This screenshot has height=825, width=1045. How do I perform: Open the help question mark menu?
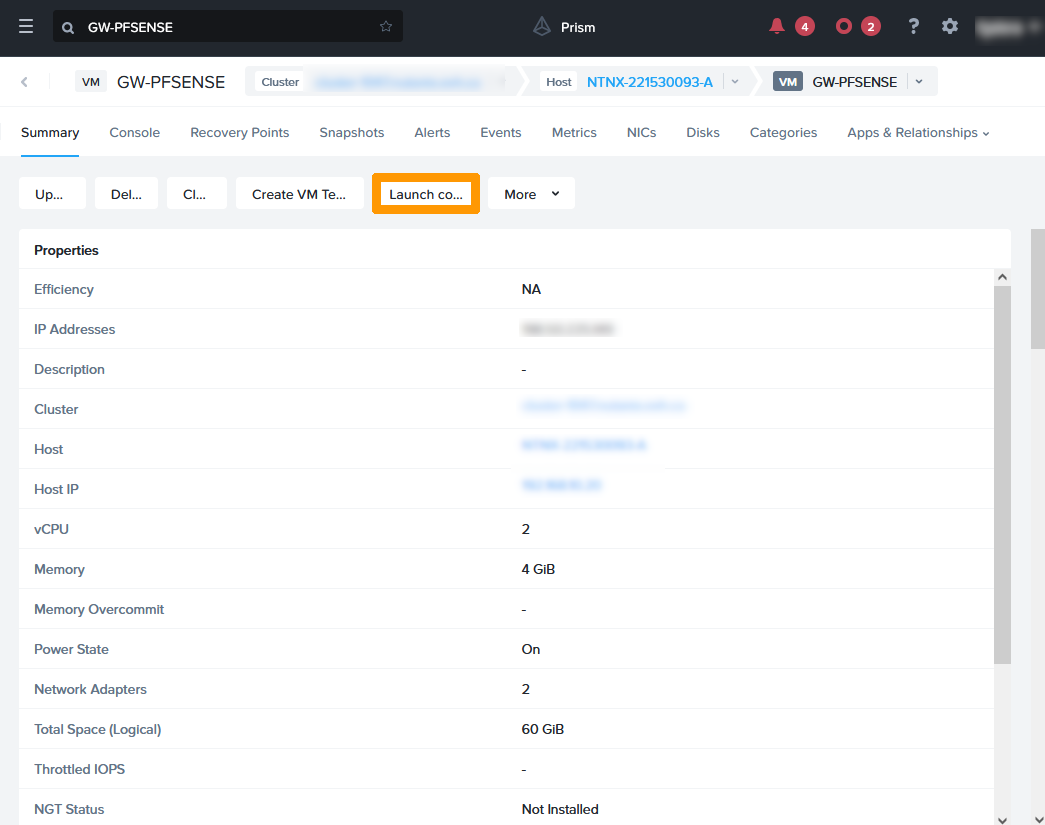click(913, 27)
